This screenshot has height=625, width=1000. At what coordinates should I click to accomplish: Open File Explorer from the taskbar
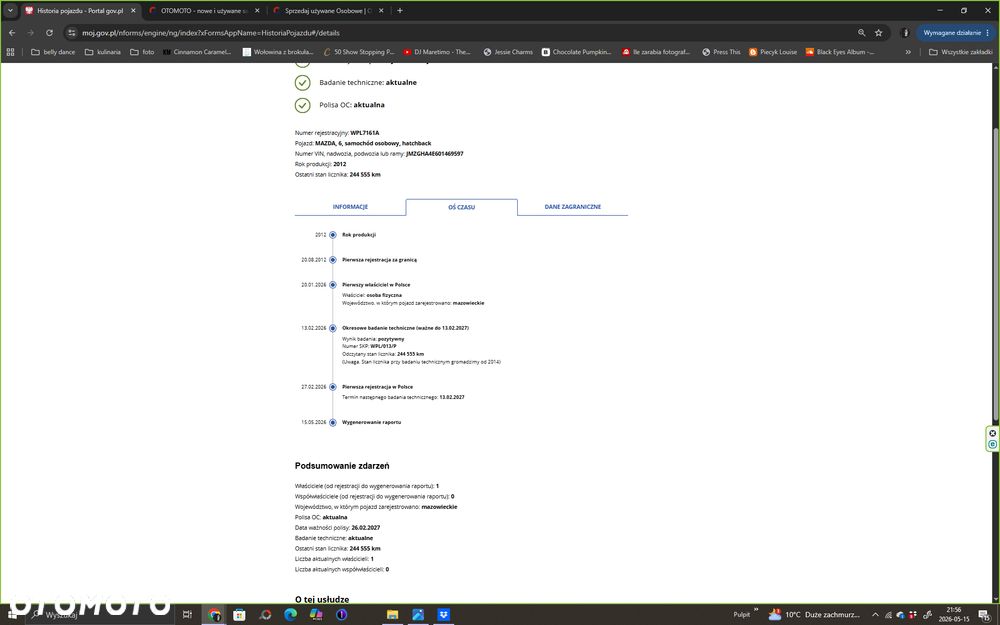coord(392,615)
